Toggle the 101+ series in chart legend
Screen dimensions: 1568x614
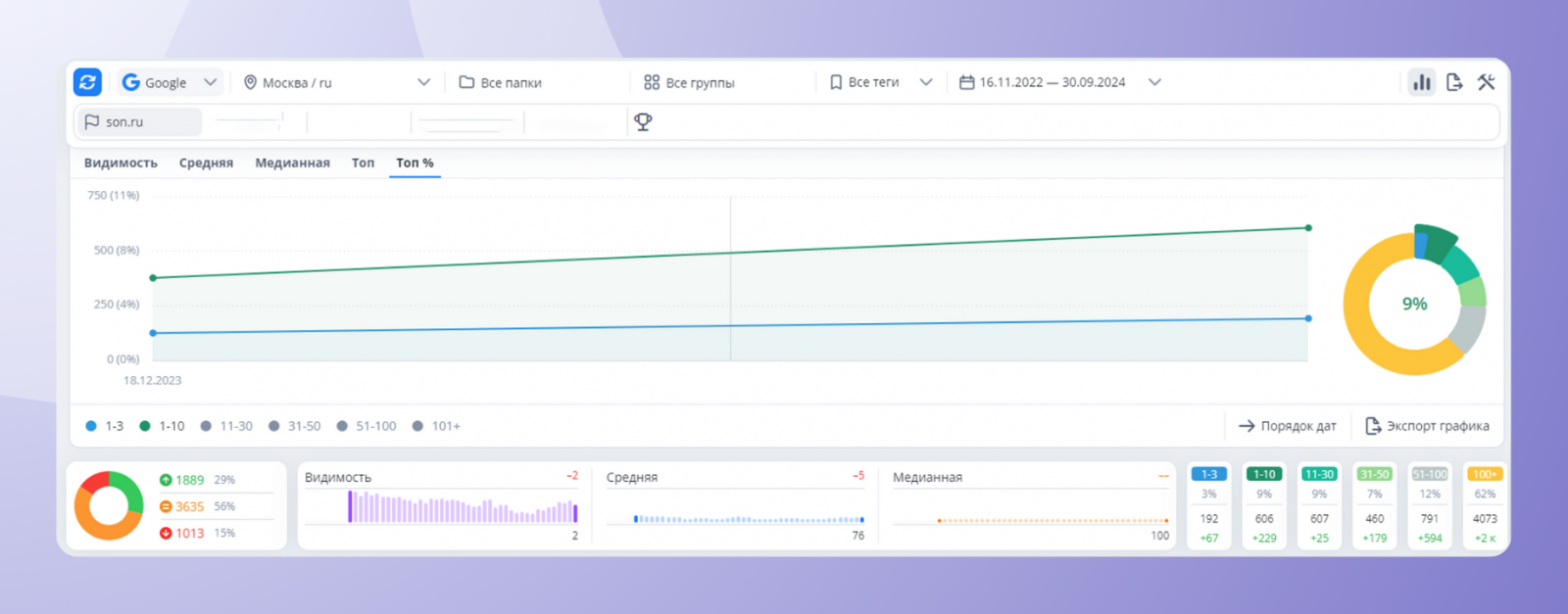pos(436,426)
